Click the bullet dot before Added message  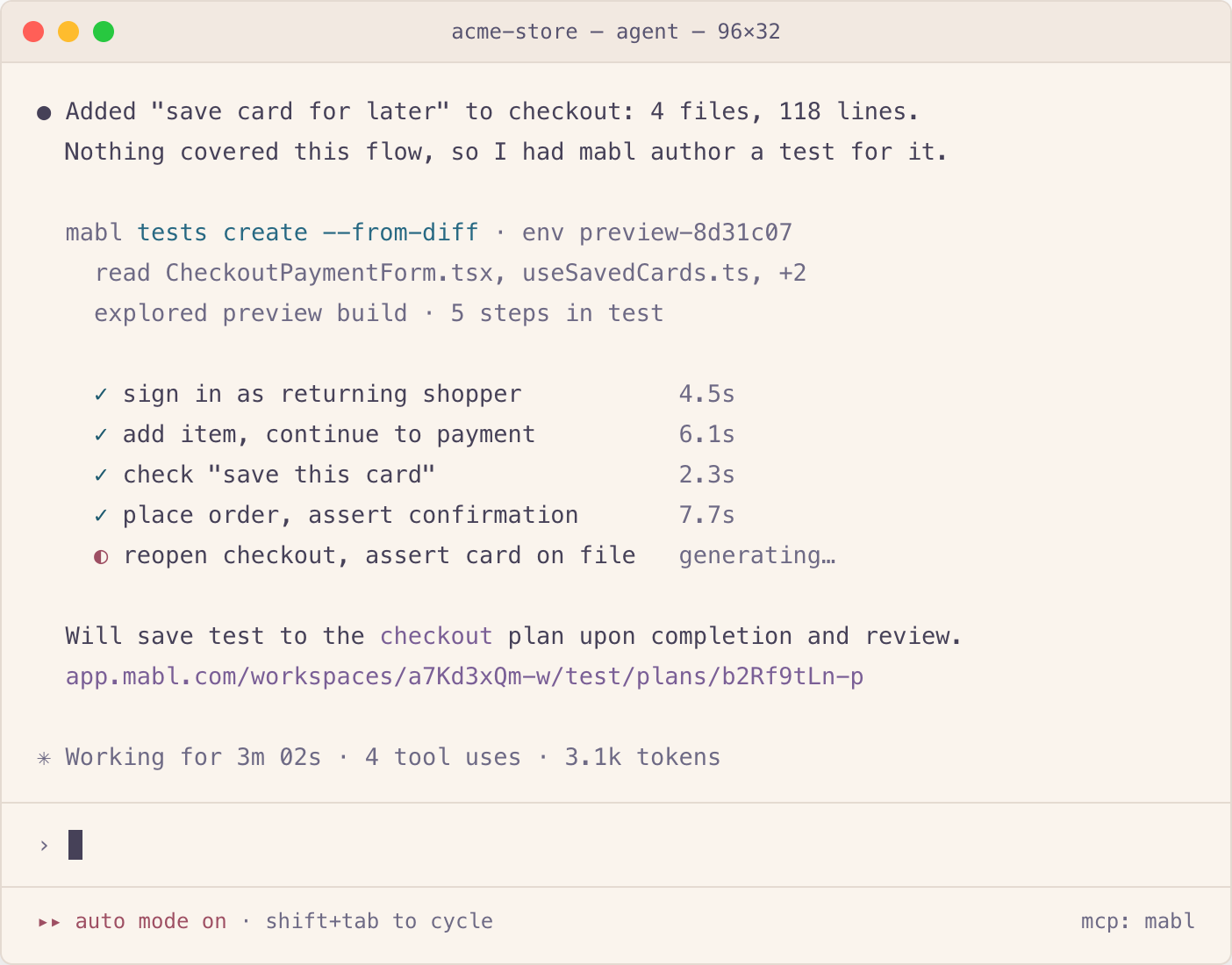(x=44, y=112)
